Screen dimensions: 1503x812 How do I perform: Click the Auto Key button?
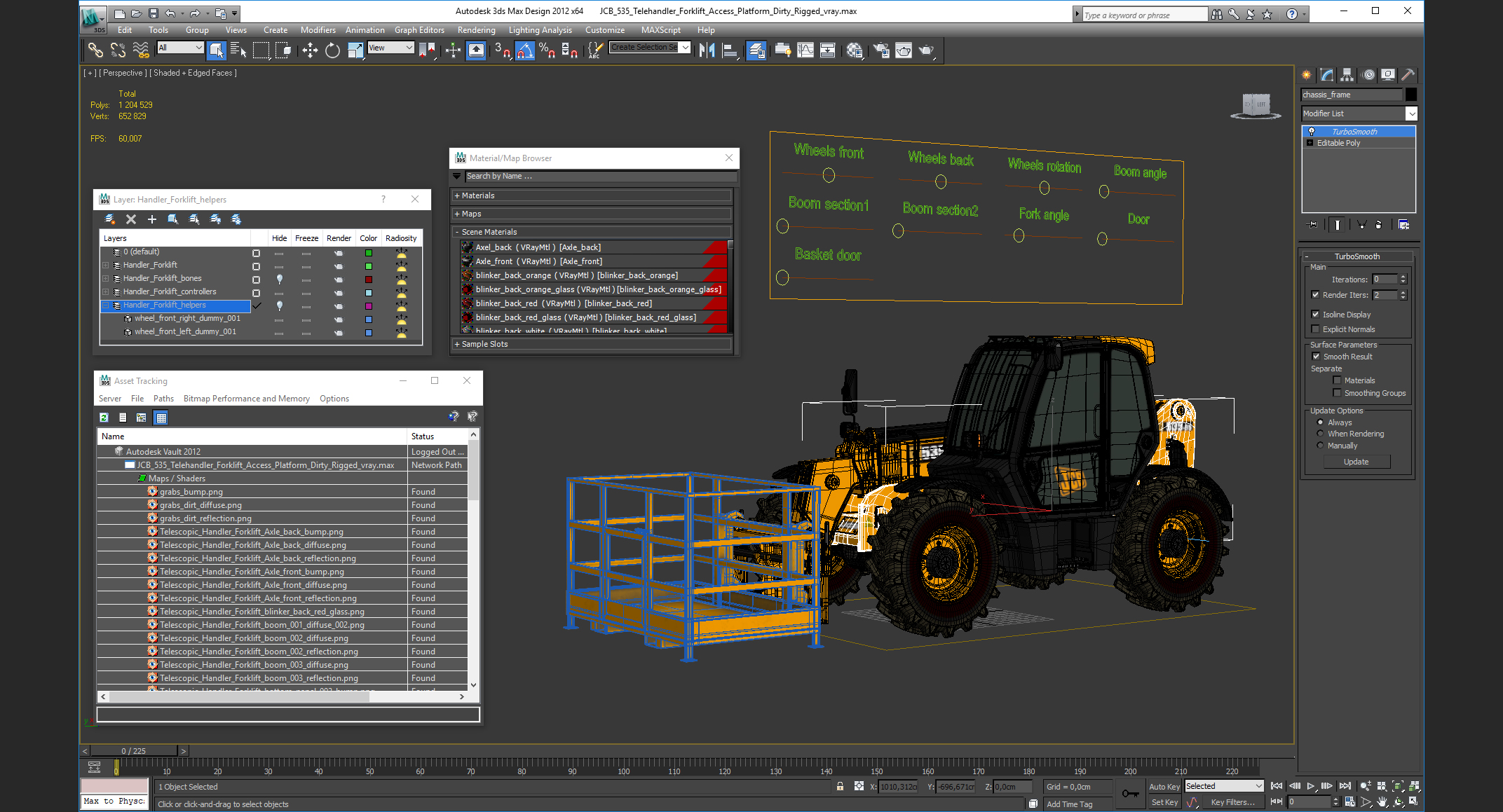[1164, 787]
